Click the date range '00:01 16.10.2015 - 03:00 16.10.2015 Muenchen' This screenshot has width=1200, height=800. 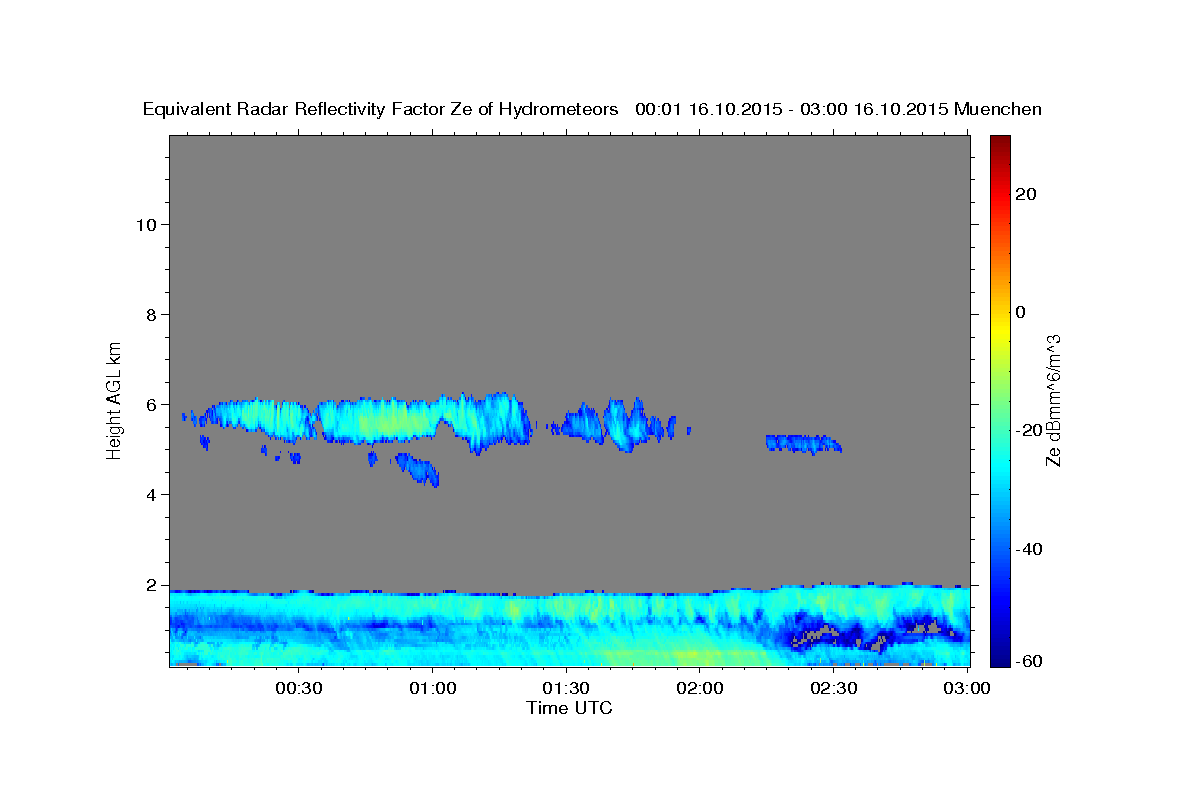[x=839, y=109]
